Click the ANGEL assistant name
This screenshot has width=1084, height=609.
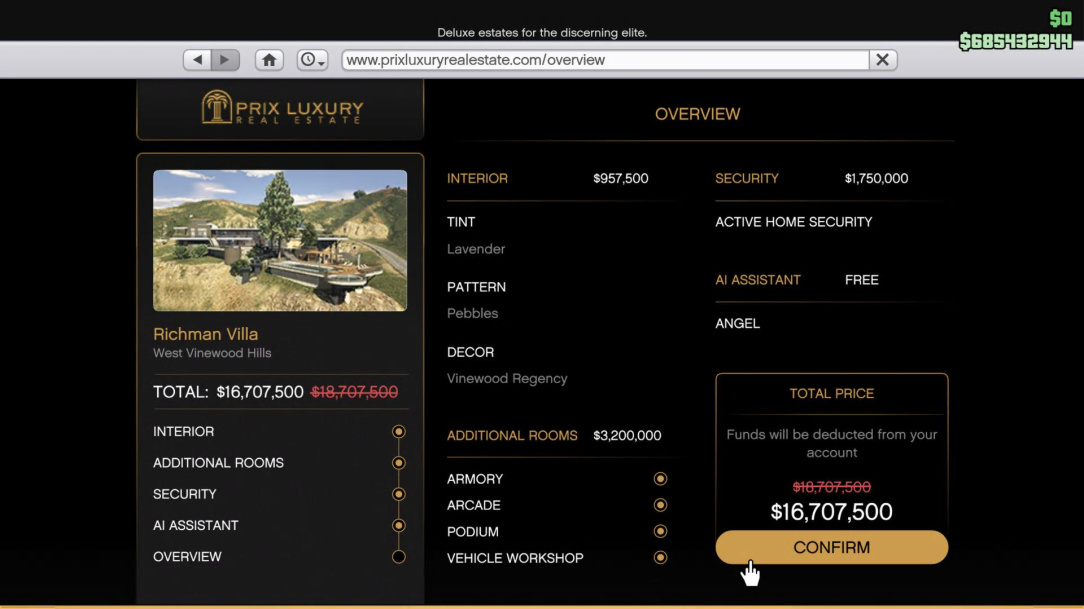click(738, 324)
